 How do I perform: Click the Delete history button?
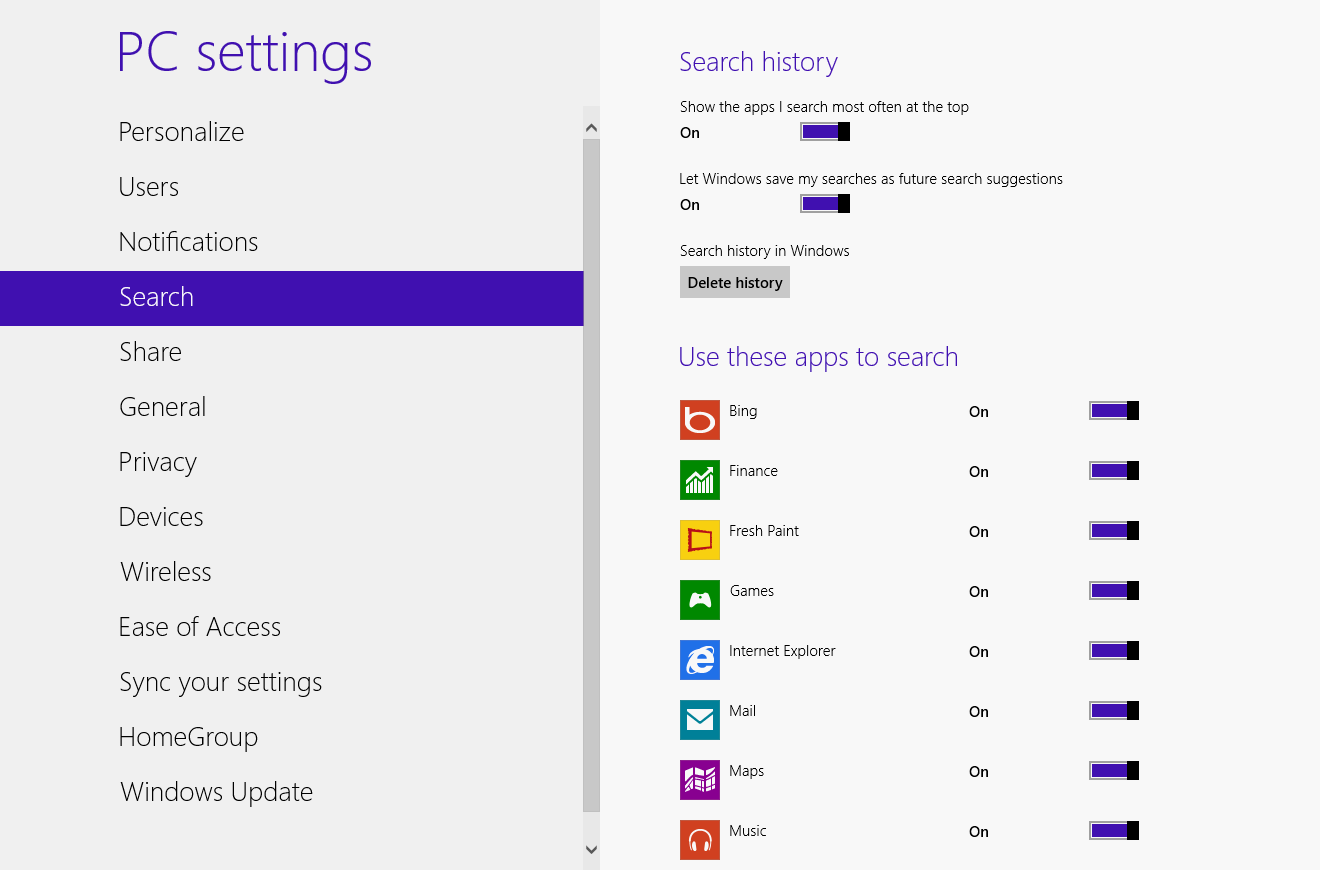point(735,282)
